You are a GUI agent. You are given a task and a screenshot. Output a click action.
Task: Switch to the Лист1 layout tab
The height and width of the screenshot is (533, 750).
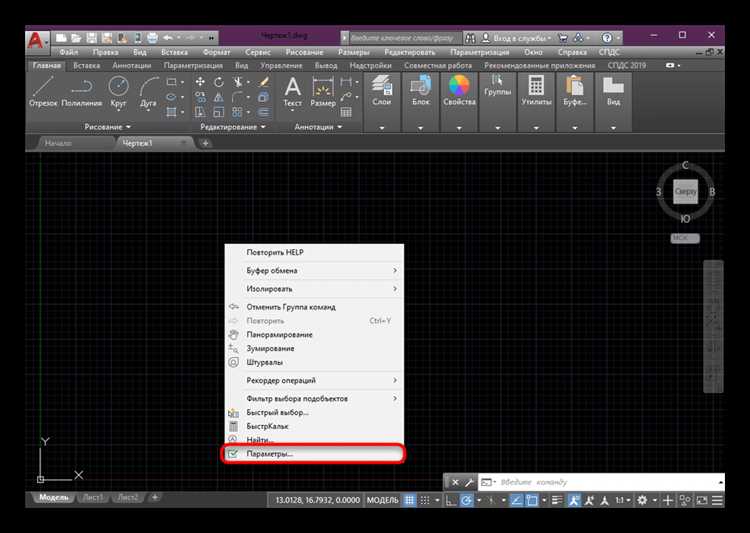[93, 498]
